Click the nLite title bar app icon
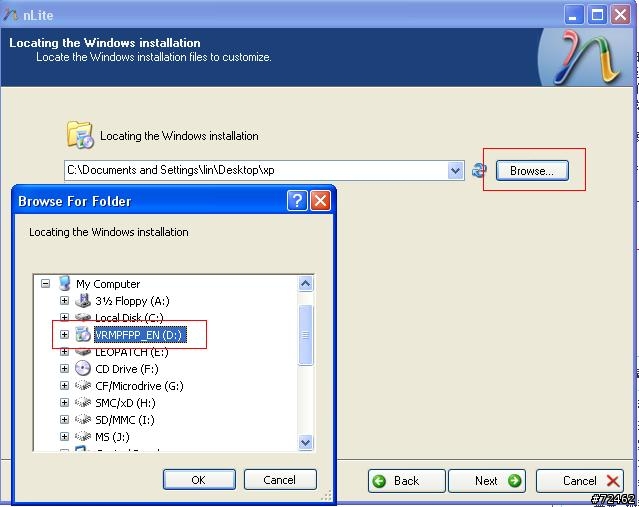This screenshot has width=639, height=507. 11,15
